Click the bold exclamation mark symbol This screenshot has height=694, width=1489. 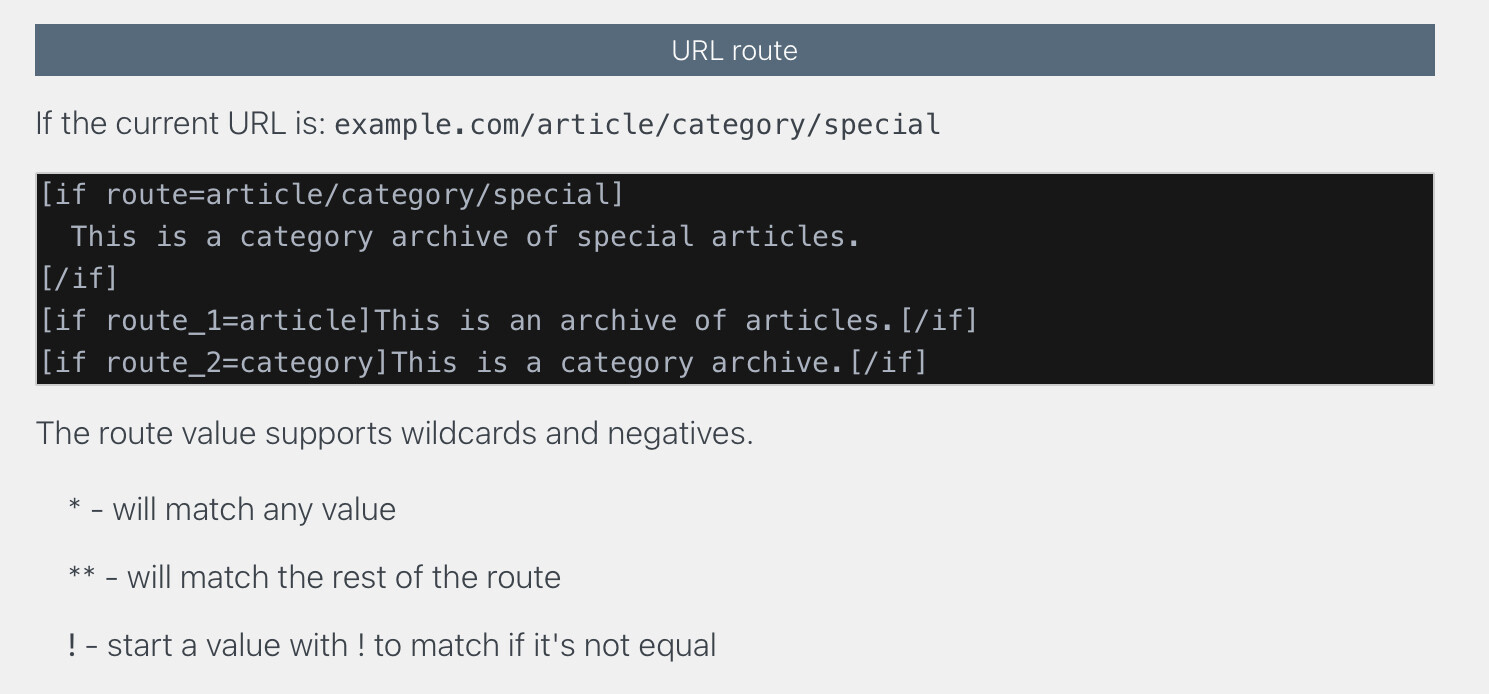(72, 645)
